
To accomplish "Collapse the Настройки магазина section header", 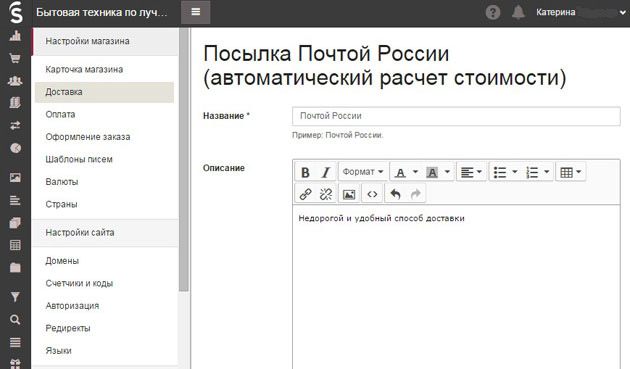I will click(105, 41).
